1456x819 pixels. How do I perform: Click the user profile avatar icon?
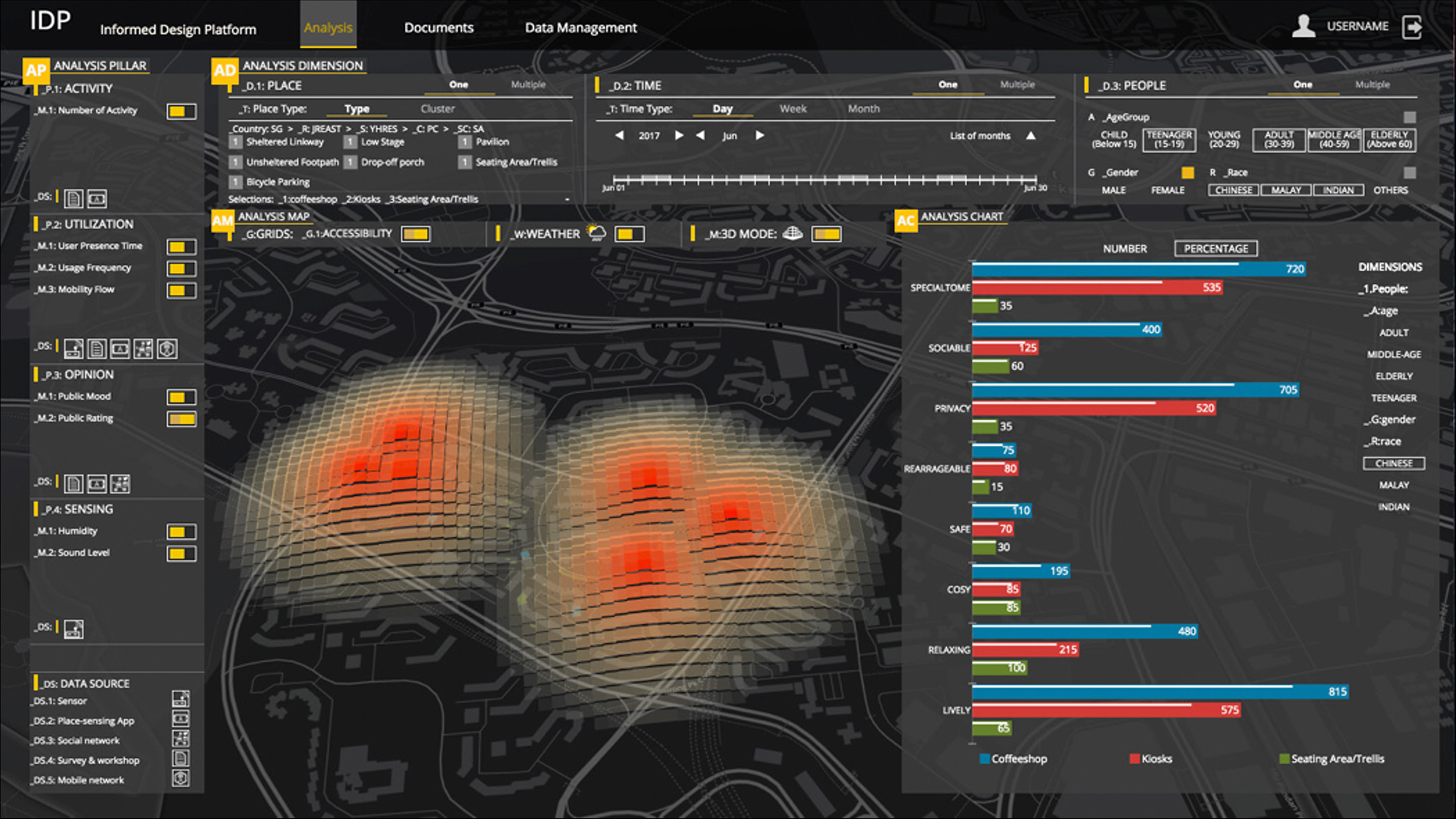(x=1303, y=26)
